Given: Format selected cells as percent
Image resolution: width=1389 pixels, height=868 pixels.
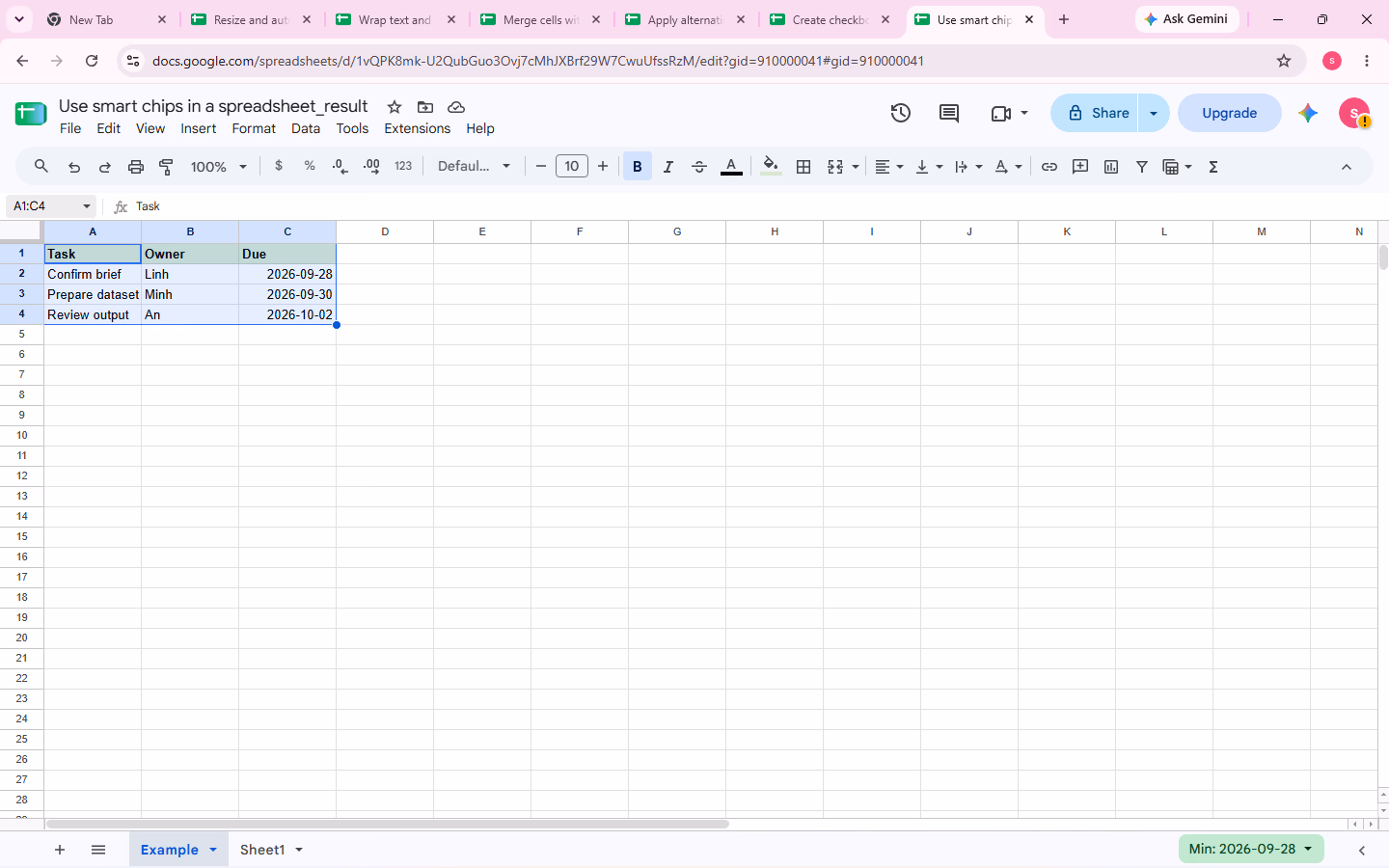Looking at the screenshot, I should [x=310, y=166].
